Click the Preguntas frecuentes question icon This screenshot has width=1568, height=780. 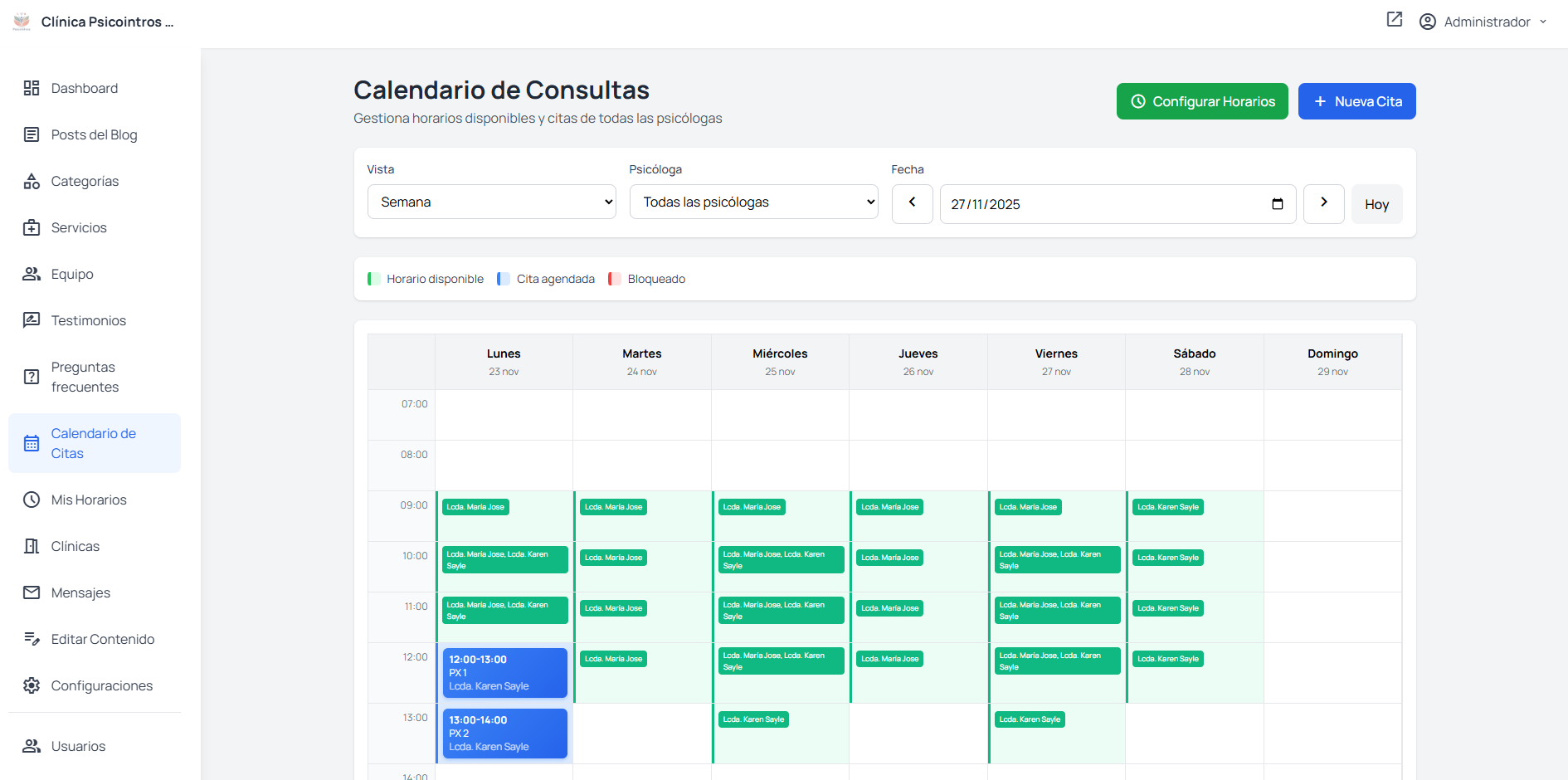tap(32, 377)
